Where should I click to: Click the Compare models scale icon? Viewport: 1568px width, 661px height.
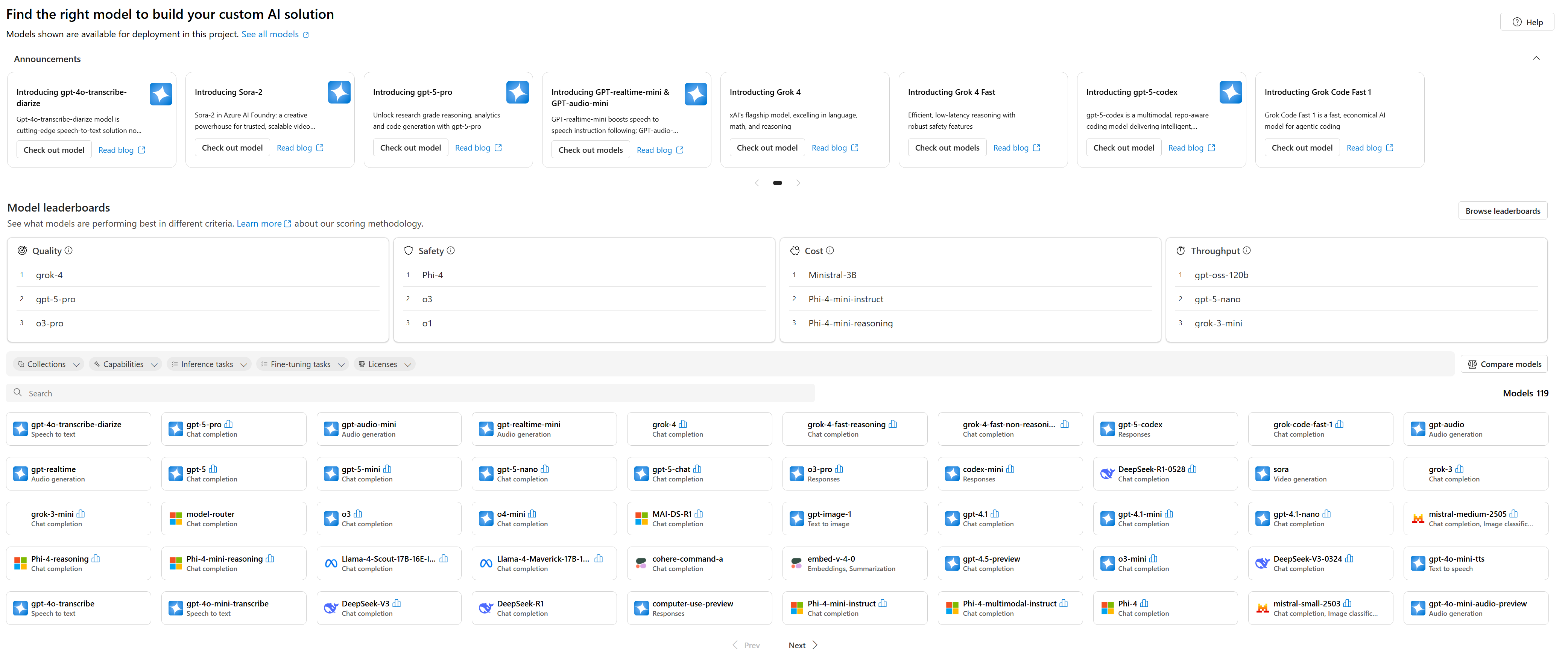(1473, 364)
